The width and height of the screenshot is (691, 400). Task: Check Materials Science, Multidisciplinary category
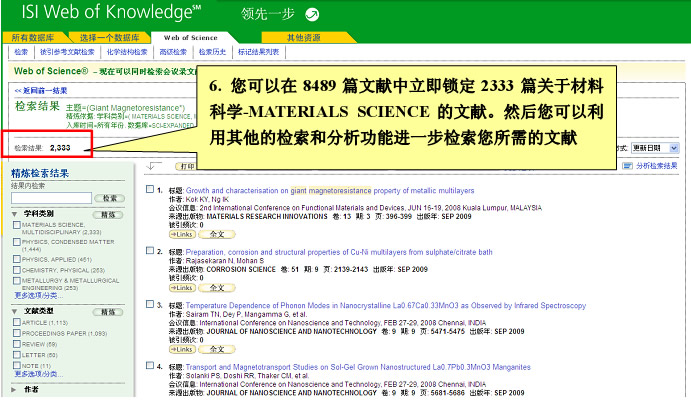click(x=17, y=225)
